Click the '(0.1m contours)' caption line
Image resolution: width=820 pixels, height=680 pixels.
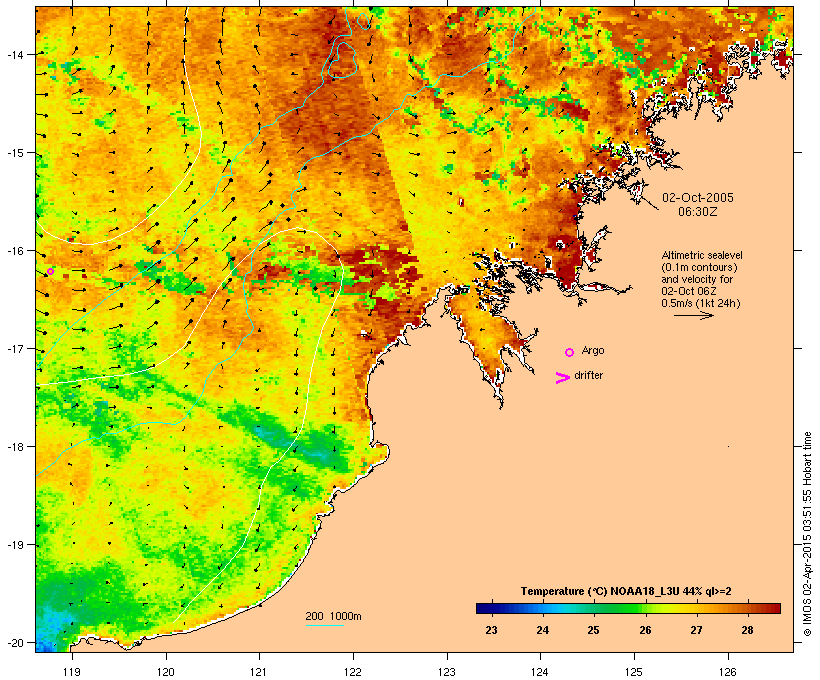pos(699,267)
